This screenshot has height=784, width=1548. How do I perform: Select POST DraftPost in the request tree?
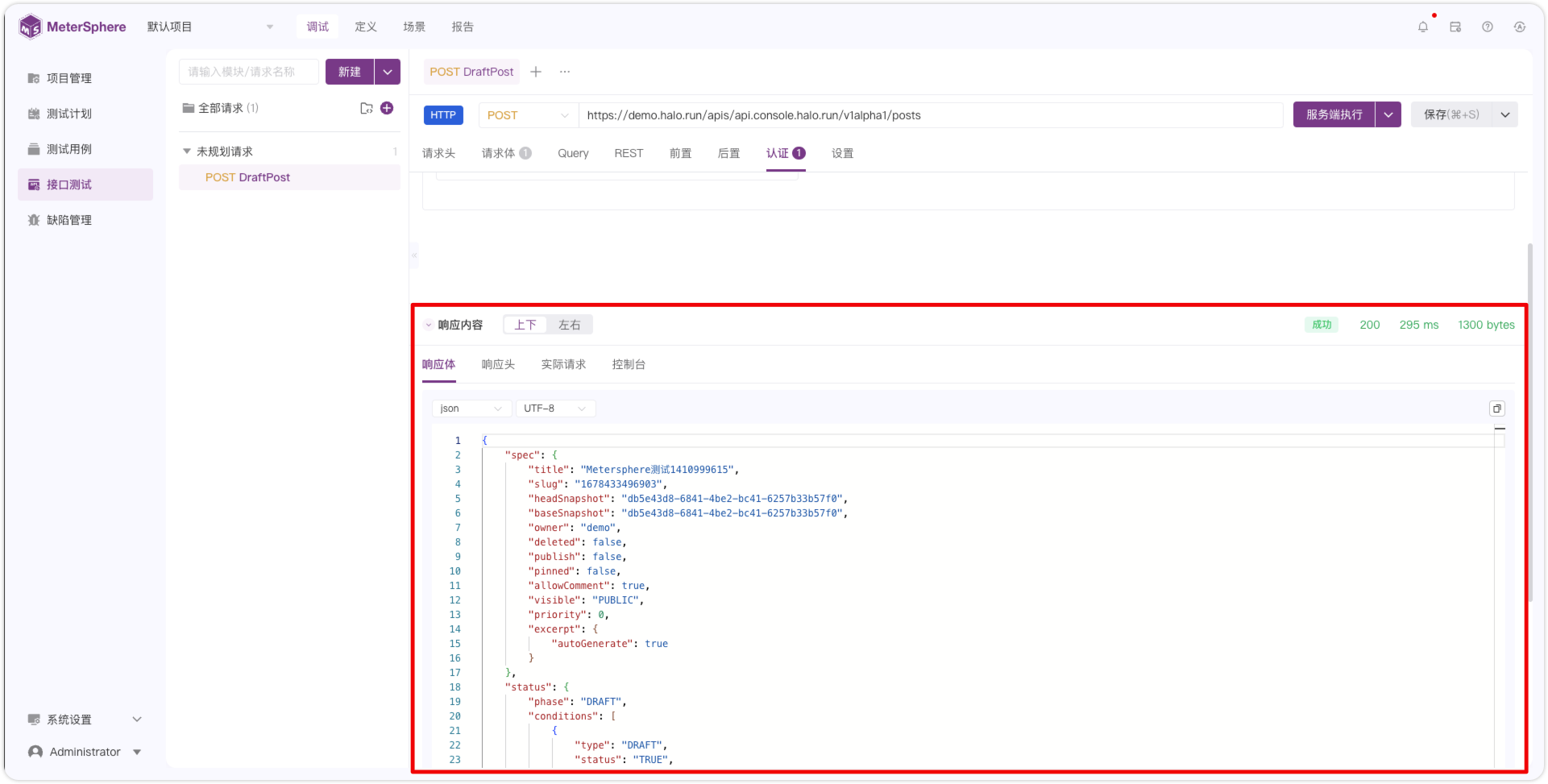(289, 177)
